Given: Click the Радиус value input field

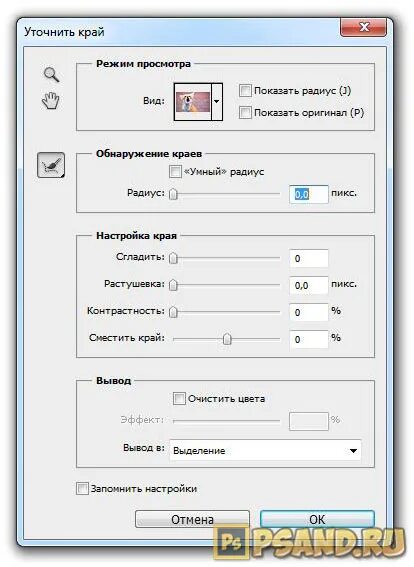Looking at the screenshot, I should 309,194.
